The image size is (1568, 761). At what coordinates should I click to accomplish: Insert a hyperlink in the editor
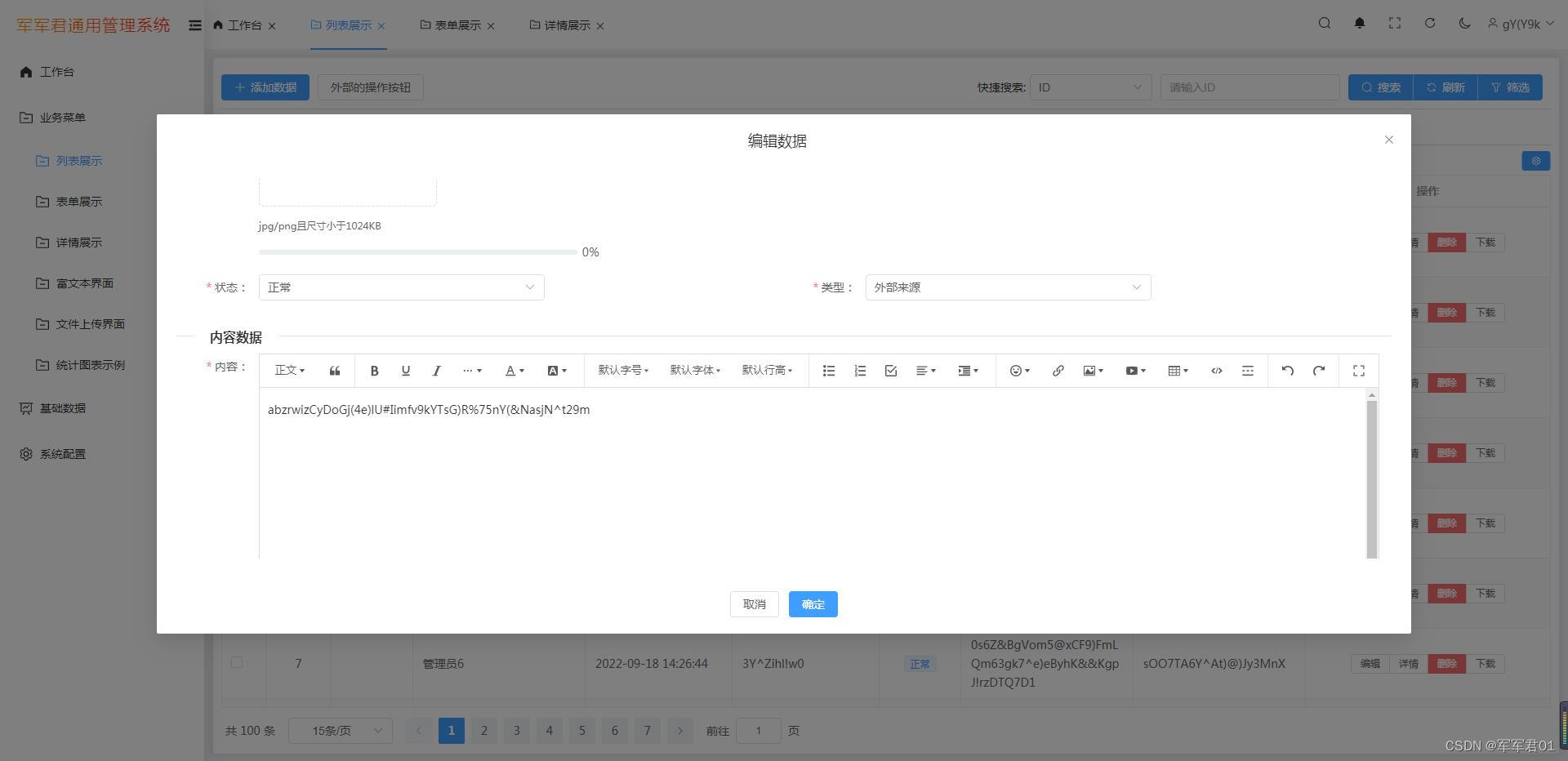click(1058, 371)
